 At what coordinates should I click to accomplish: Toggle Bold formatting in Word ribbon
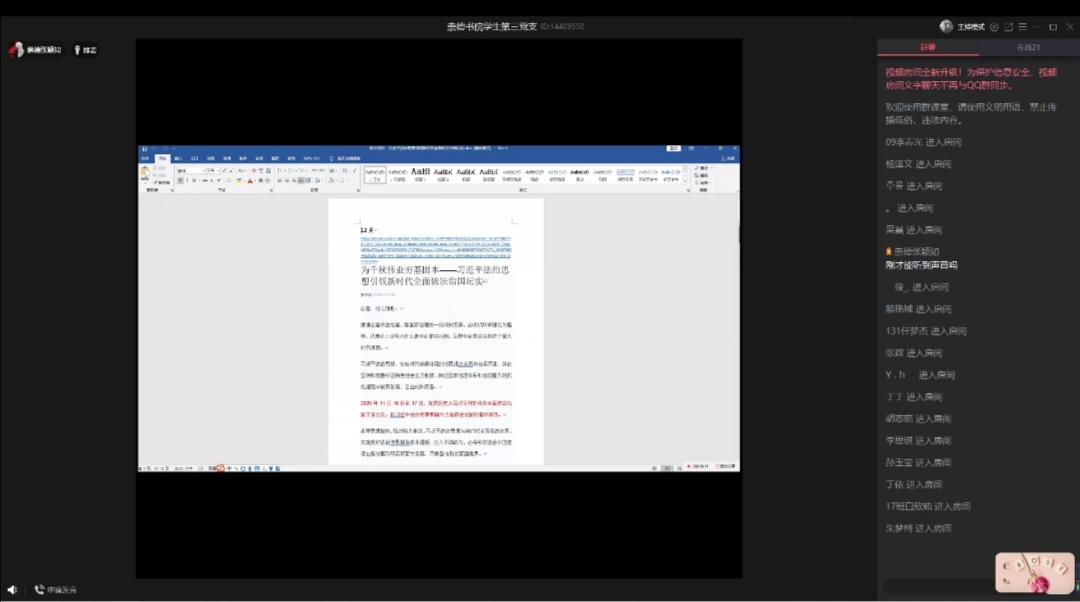pos(181,181)
